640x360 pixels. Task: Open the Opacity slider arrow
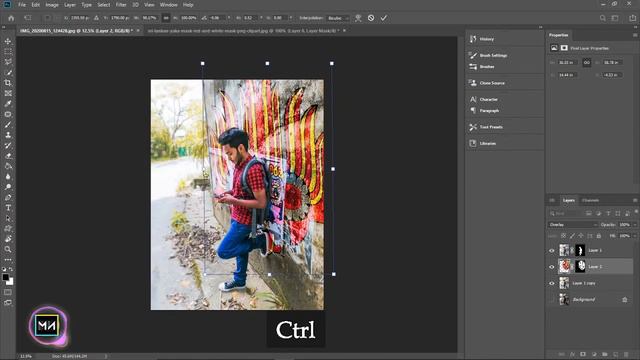pyautogui.click(x=635, y=224)
